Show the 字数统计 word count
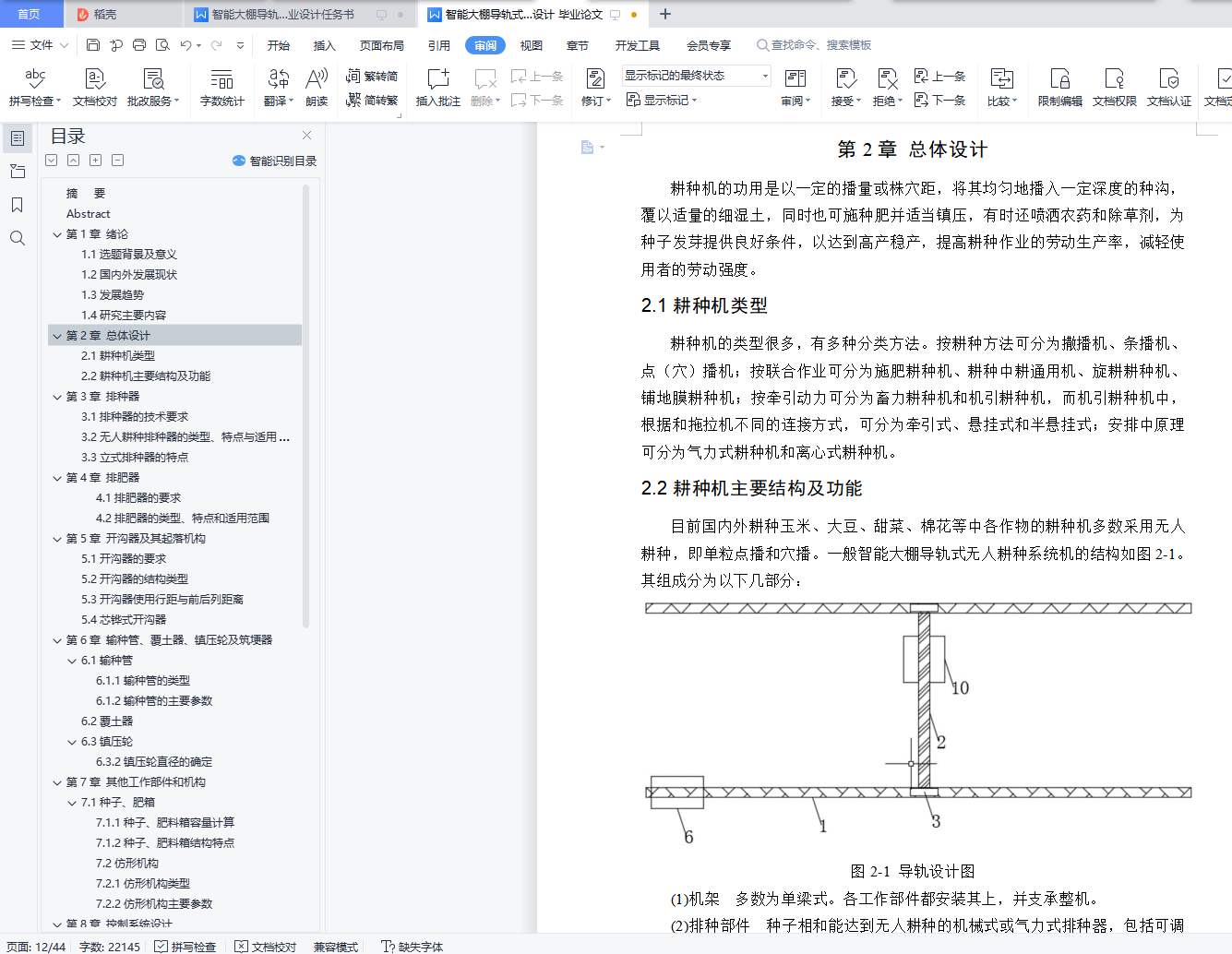Screen dimensions: 1232x954 tap(222, 88)
